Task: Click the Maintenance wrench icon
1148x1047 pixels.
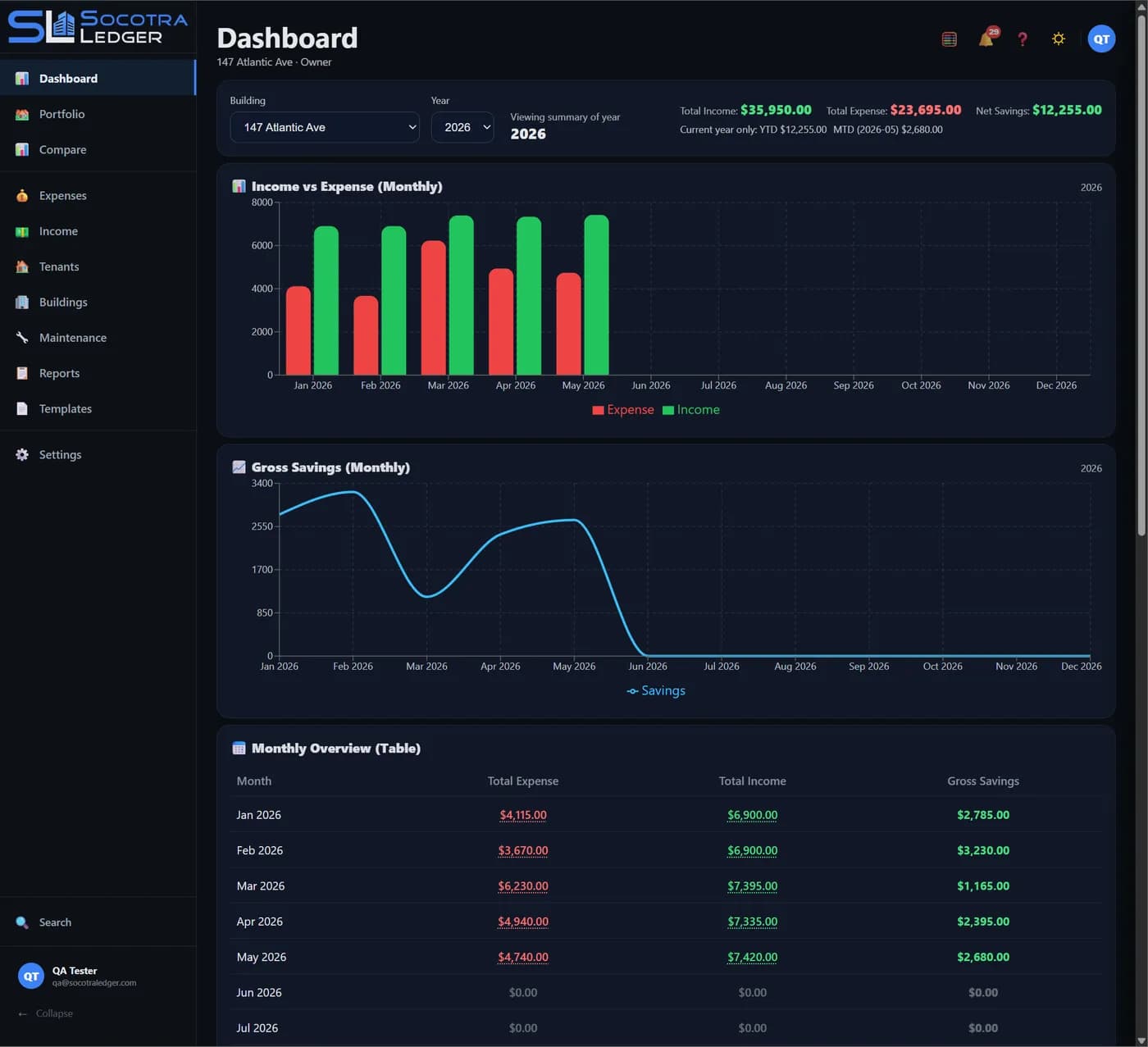Action: click(x=22, y=338)
